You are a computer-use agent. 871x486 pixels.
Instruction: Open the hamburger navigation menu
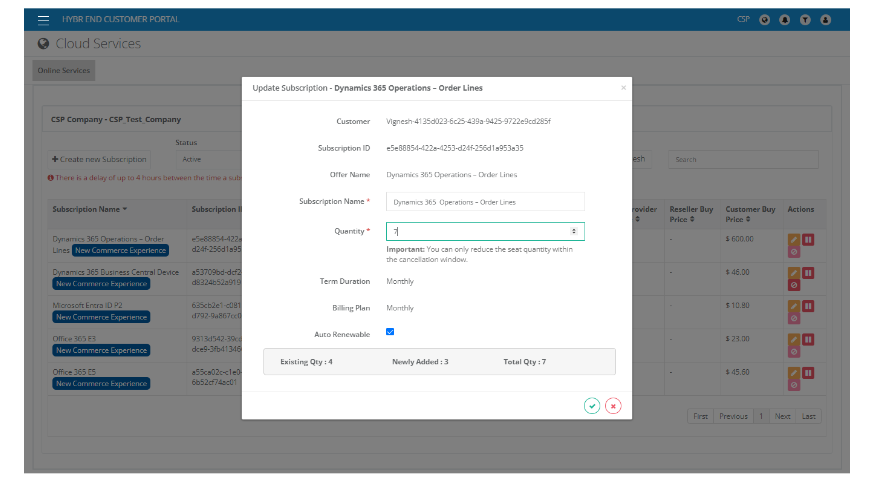tap(43, 20)
